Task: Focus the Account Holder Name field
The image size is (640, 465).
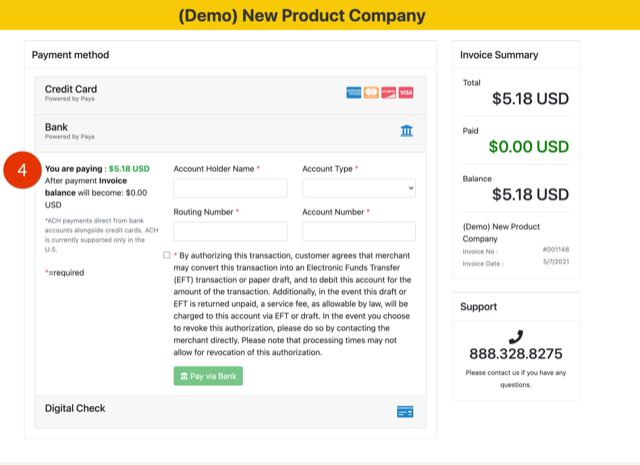Action: [230, 188]
